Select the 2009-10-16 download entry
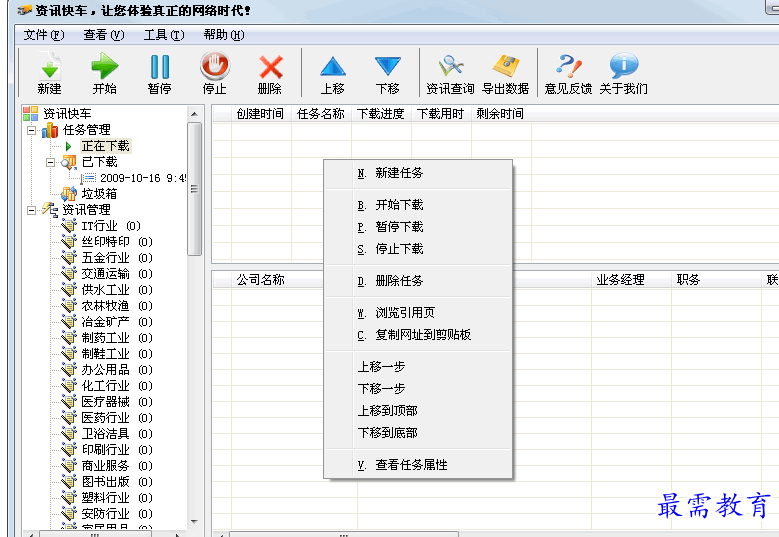The width and height of the screenshot is (779, 537). 143,178
